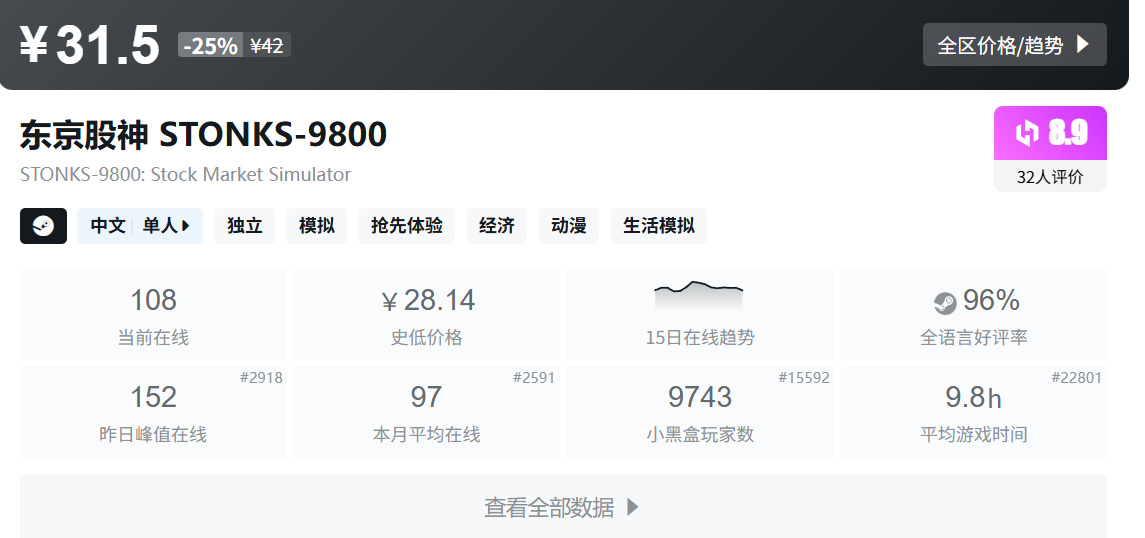Choose the 经济 tag
The height and width of the screenshot is (538, 1145).
pyautogui.click(x=497, y=226)
